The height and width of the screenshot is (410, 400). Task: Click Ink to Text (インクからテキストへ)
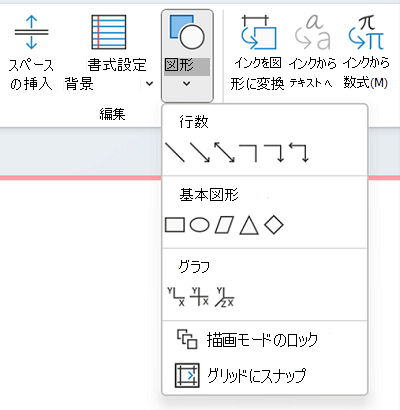coord(312,53)
